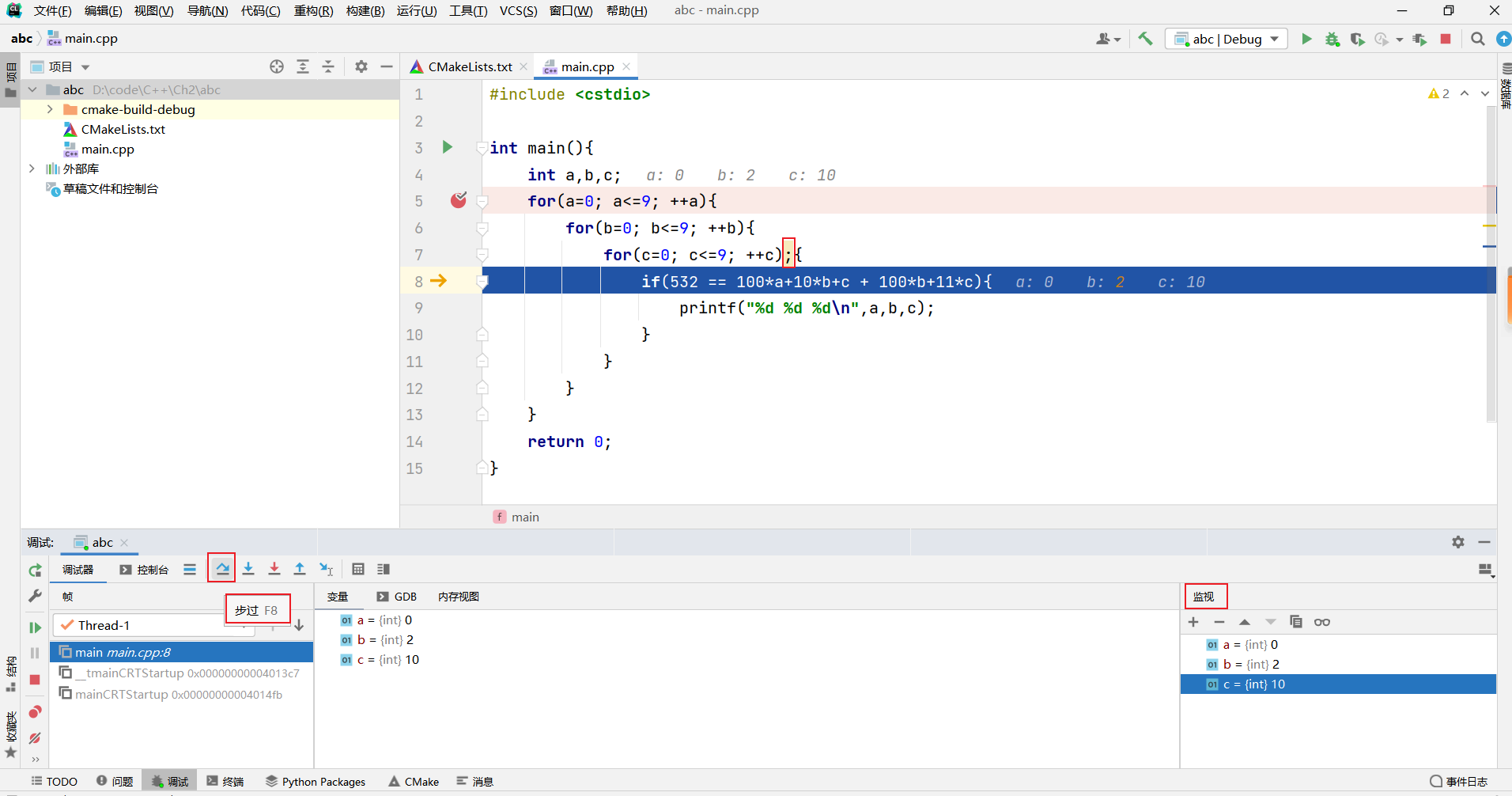The width and height of the screenshot is (1512, 796).
Task: Click the Step Out up-arrow icon
Action: [x=300, y=569]
